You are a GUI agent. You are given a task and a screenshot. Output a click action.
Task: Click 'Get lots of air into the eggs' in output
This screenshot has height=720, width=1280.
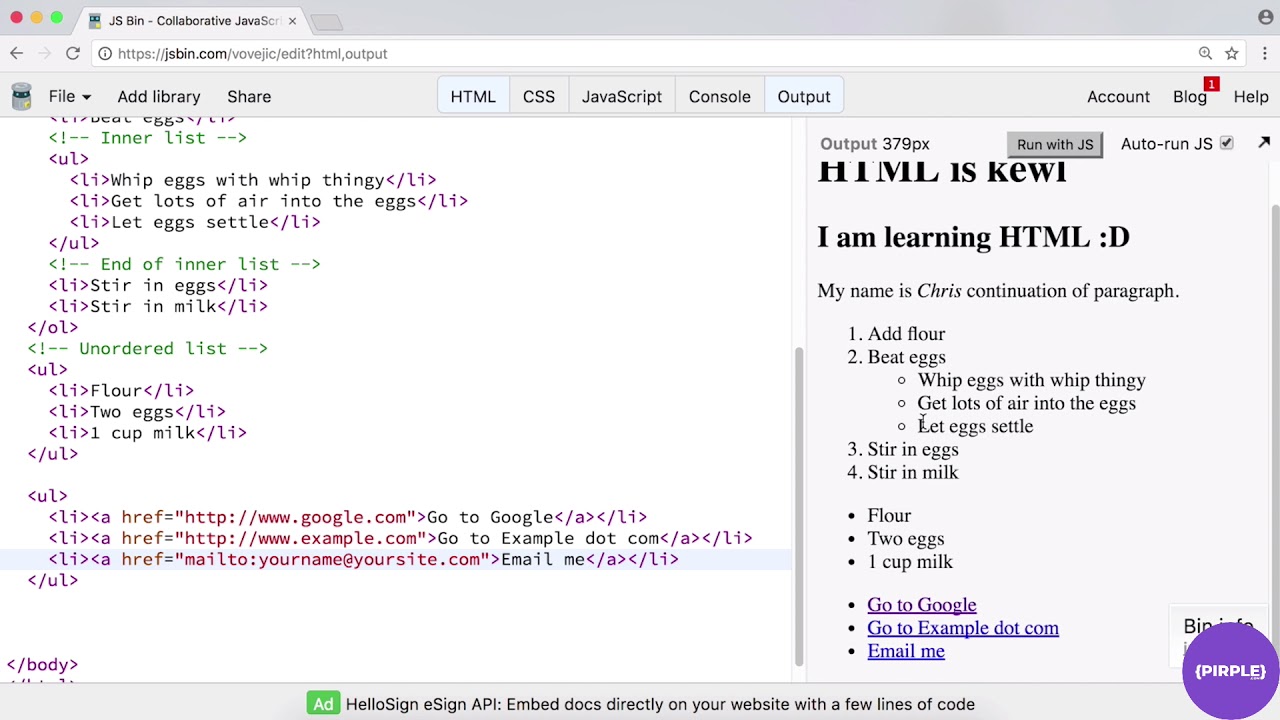point(1026,403)
